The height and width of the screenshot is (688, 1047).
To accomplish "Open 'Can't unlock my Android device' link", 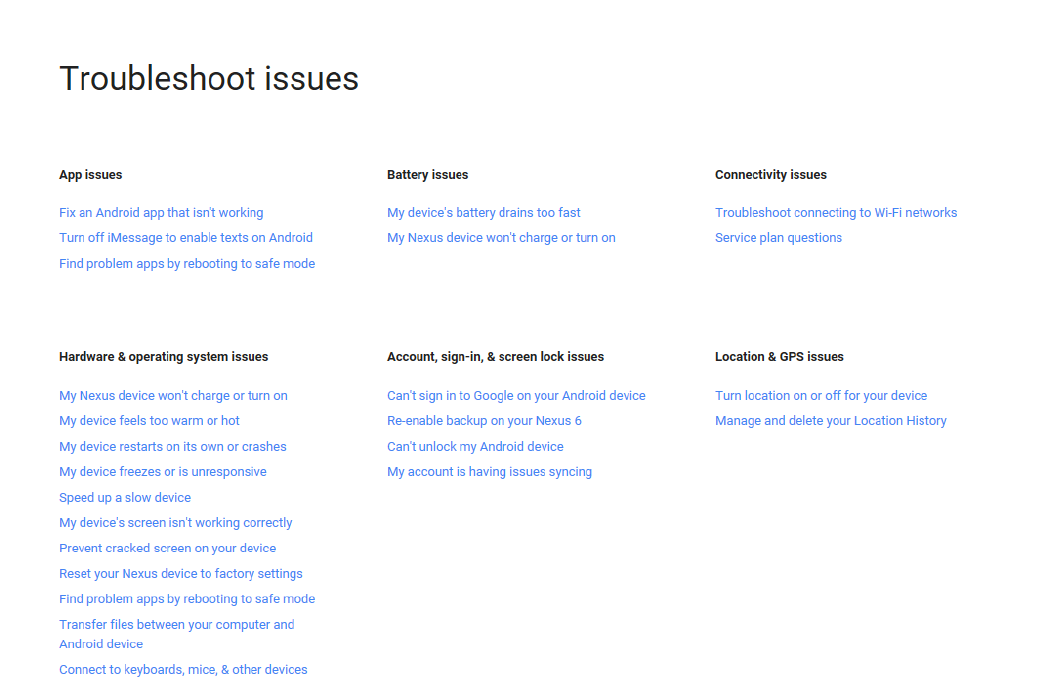I will pyautogui.click(x=475, y=447).
